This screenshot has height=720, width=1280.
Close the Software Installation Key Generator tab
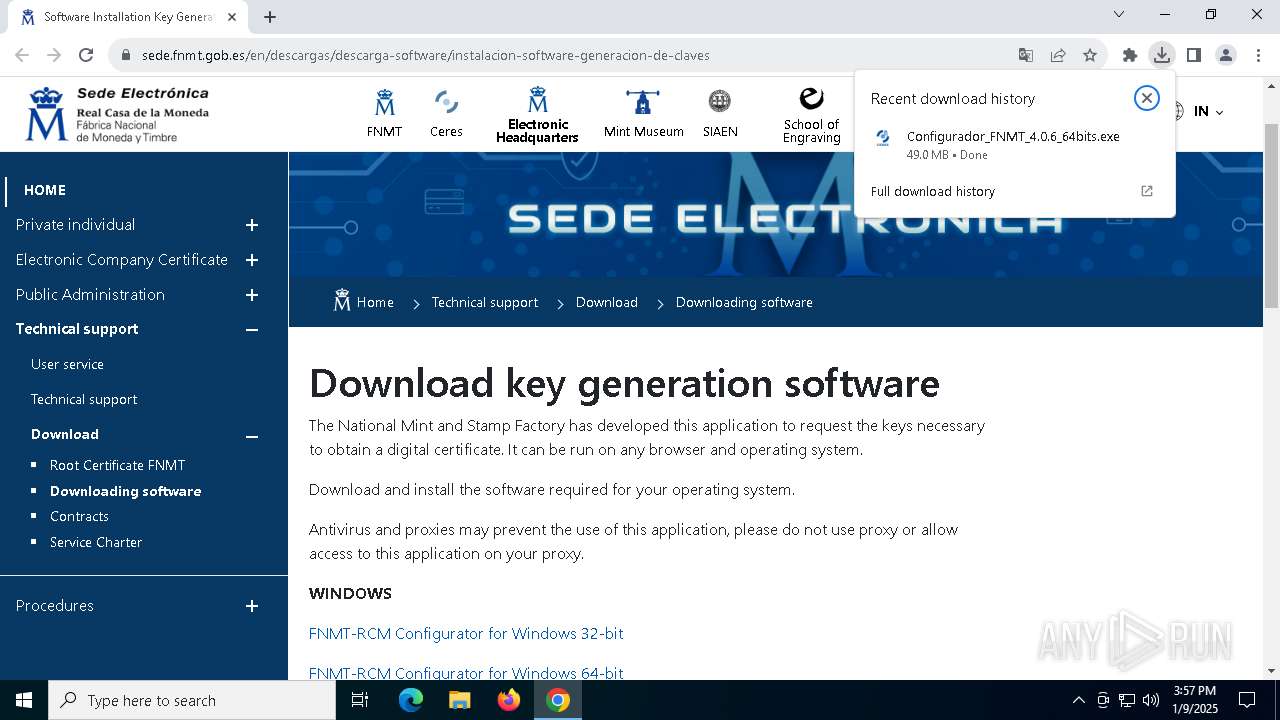(x=232, y=17)
